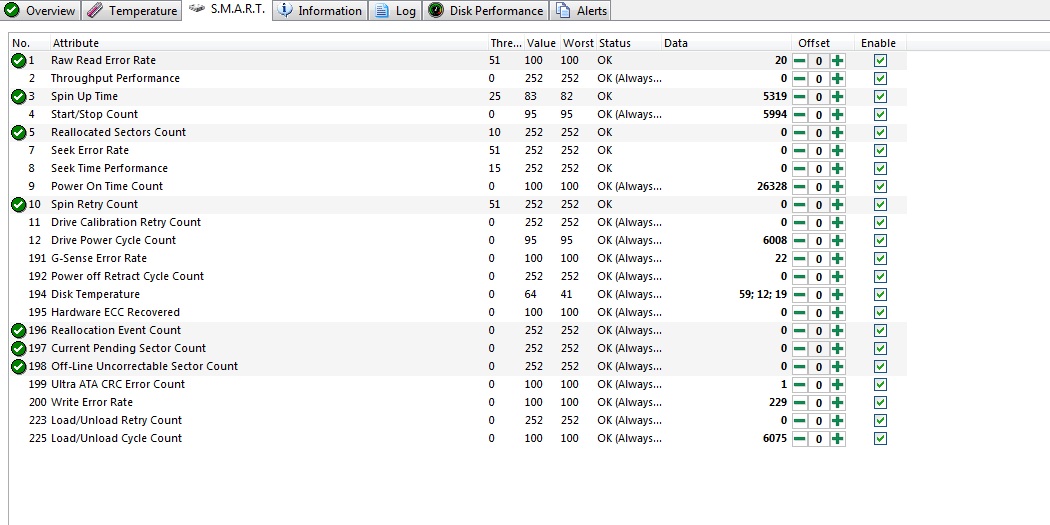
Task: Sort by the Attribute column header
Action: pyautogui.click(x=269, y=43)
